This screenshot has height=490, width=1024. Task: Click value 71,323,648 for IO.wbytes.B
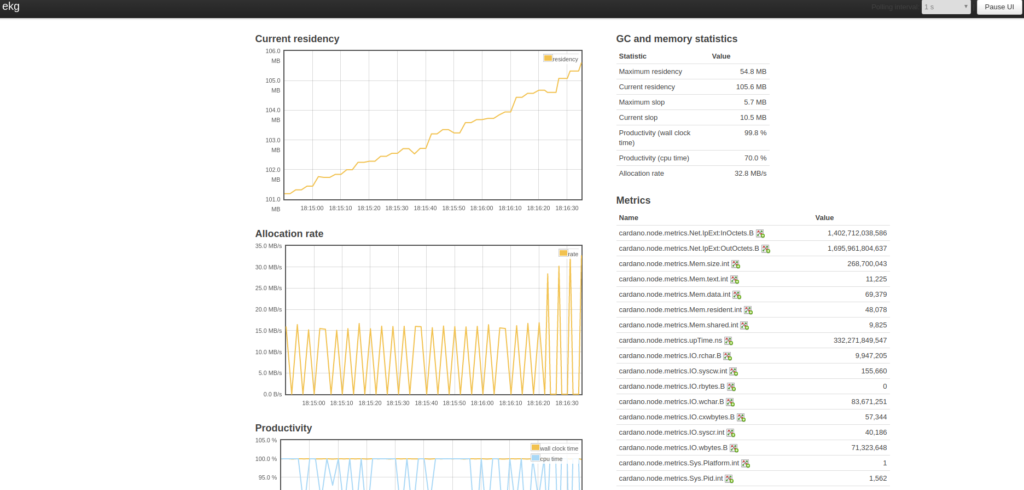tap(869, 448)
